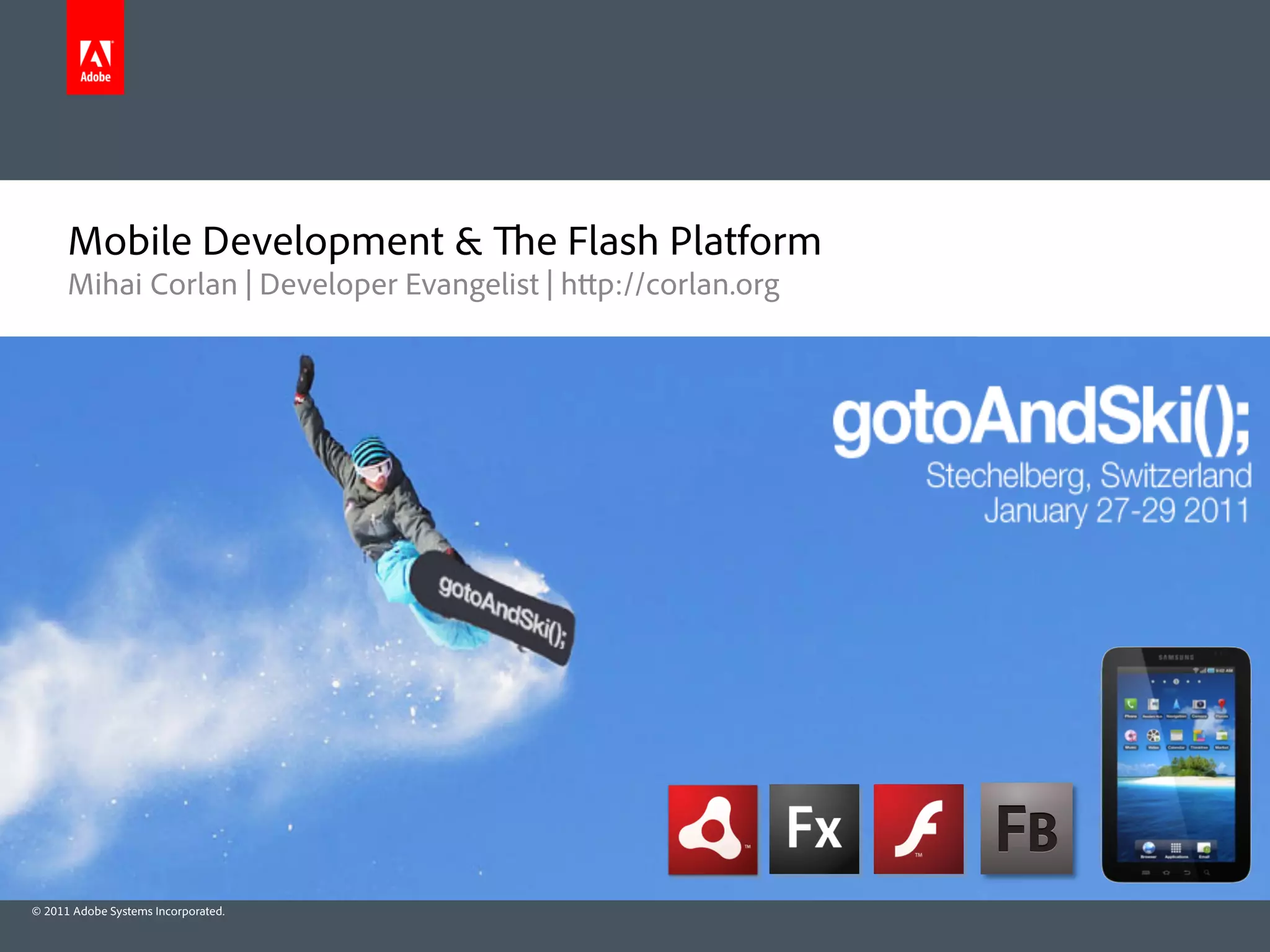Tap the Market app on the tablet
Image resolution: width=1270 pixels, height=952 pixels.
click(x=1222, y=736)
